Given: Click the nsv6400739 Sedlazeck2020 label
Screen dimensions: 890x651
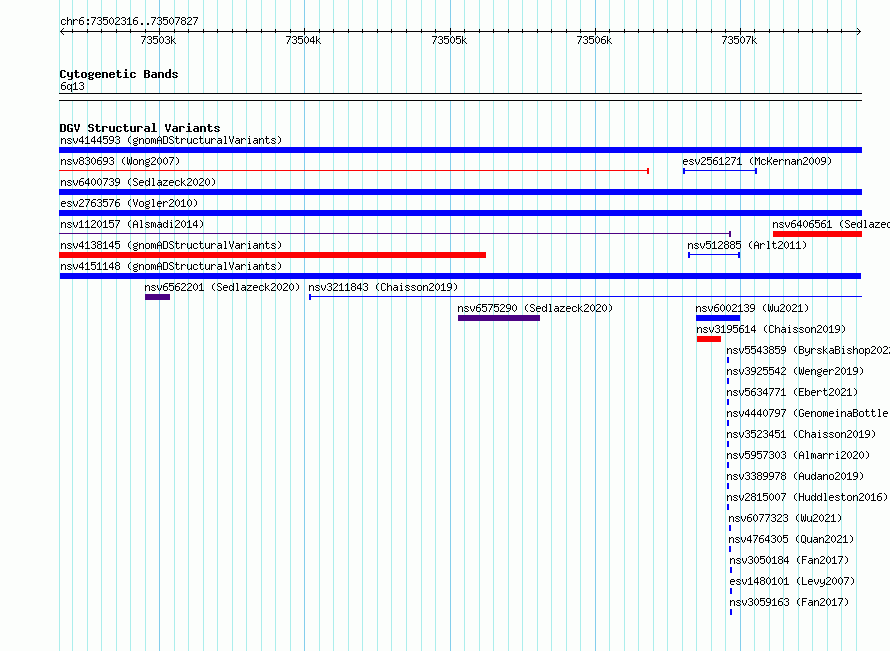Looking at the screenshot, I should pyautogui.click(x=138, y=182).
